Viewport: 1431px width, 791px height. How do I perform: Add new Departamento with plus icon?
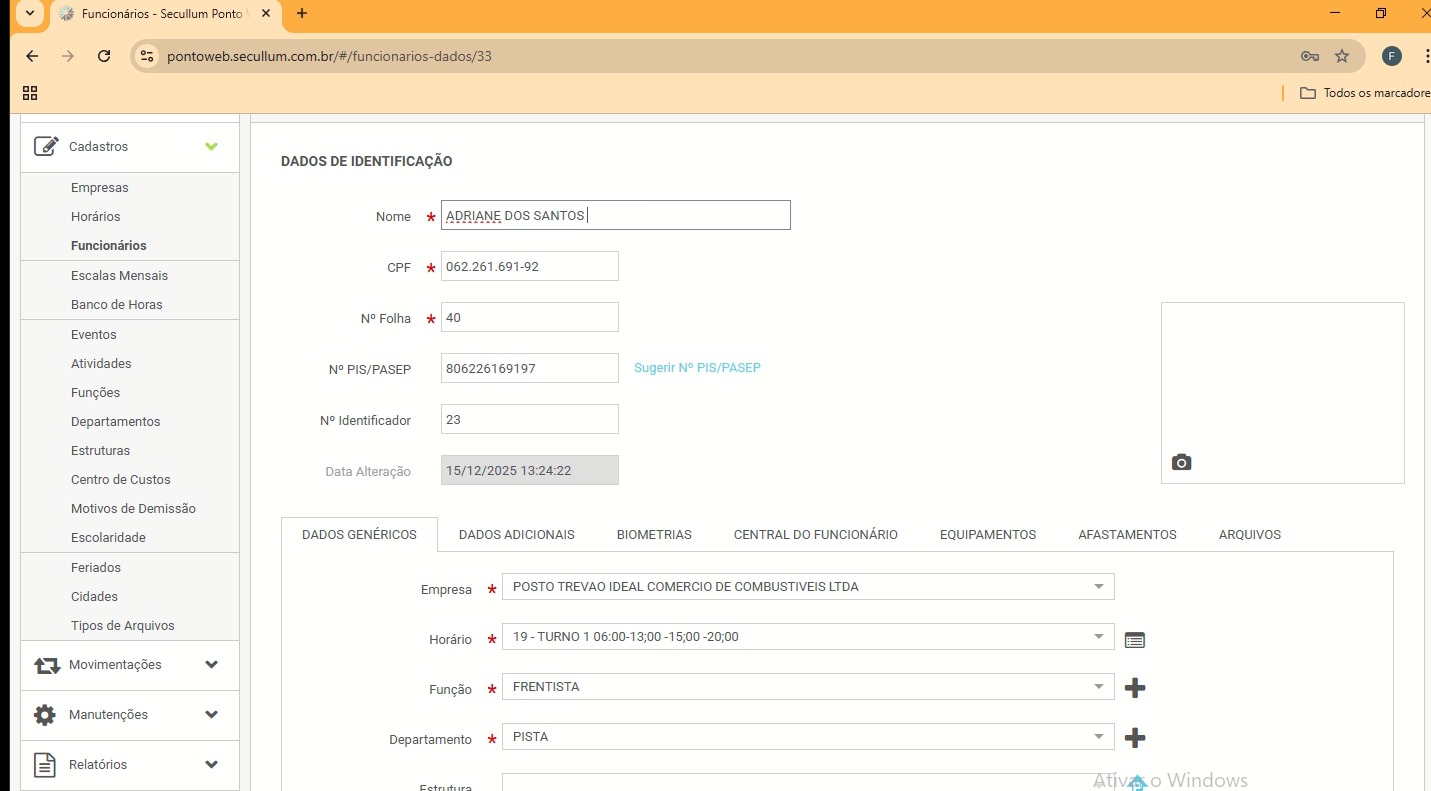click(1134, 738)
